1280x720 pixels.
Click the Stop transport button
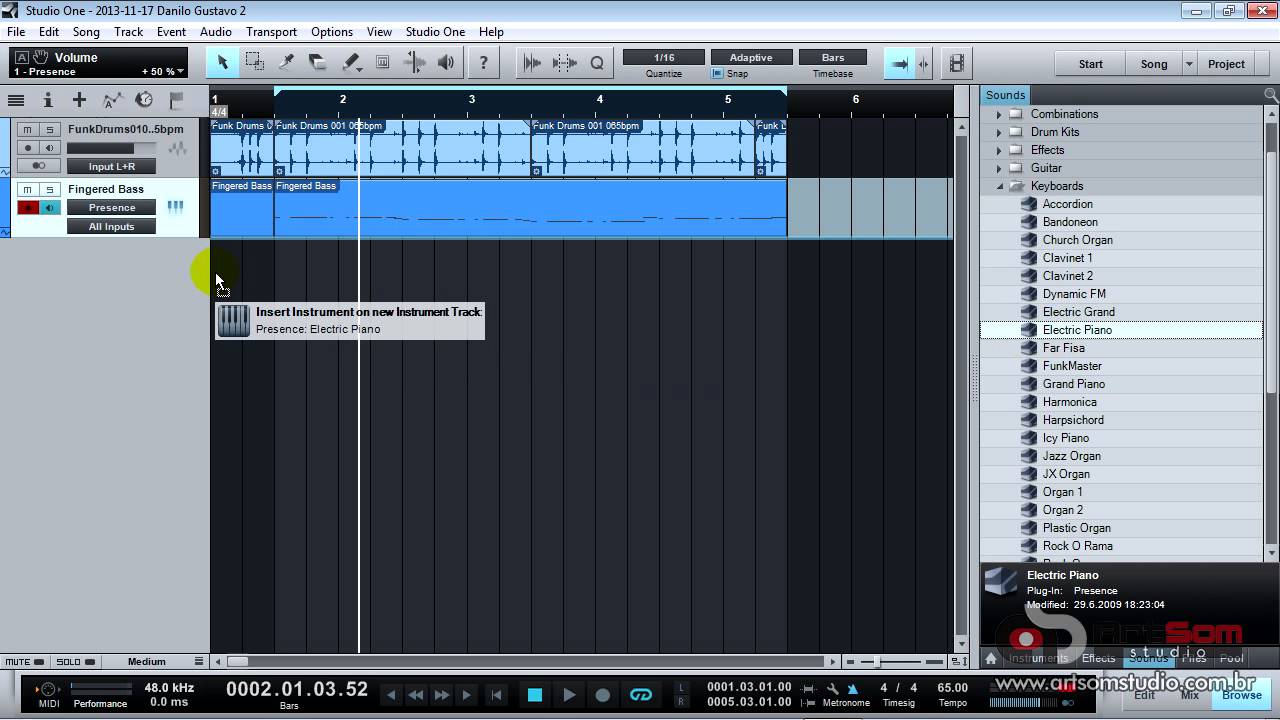pos(535,695)
